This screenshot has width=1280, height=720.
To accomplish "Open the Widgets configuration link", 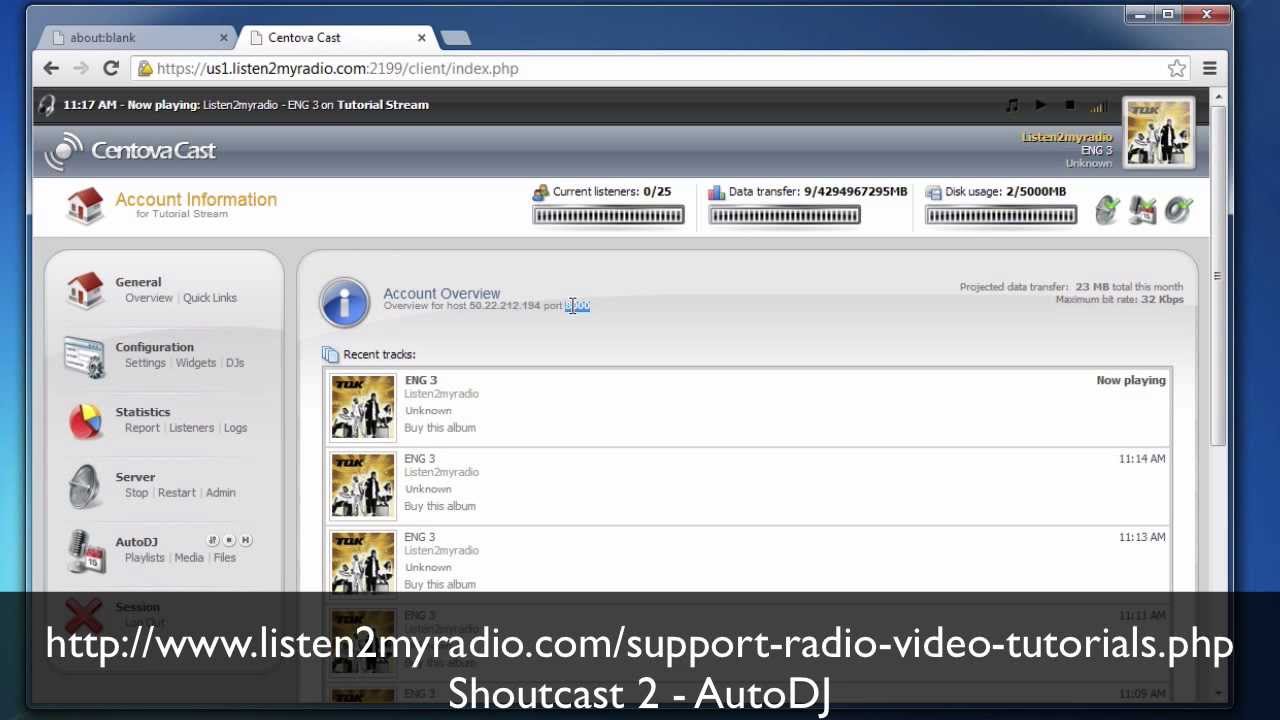I will pyautogui.click(x=196, y=363).
